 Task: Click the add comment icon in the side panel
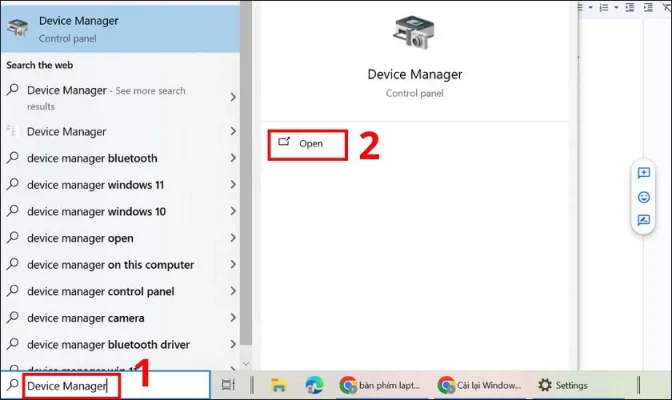coord(644,173)
